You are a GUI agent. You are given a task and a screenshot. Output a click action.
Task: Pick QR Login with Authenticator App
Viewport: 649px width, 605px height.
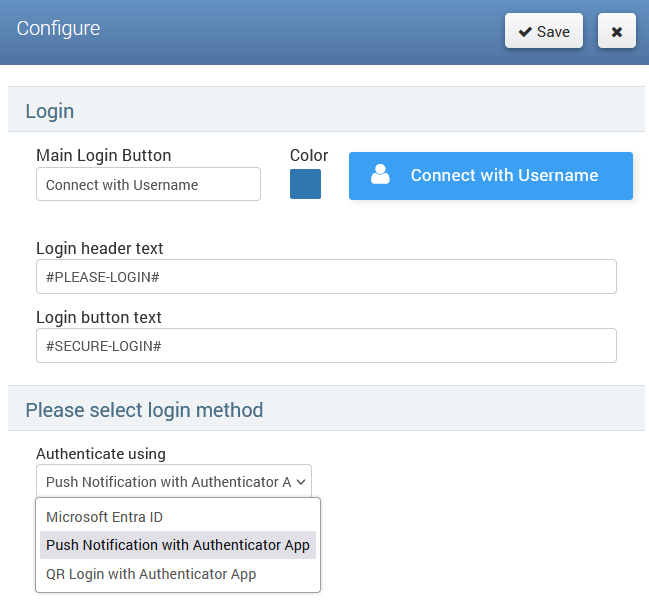click(151, 574)
